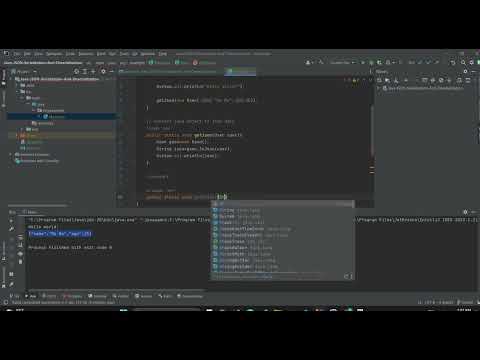Click status bar tool windows toggle icon
Image resolution: width=480 pixels, height=360 pixels.
point(5,303)
